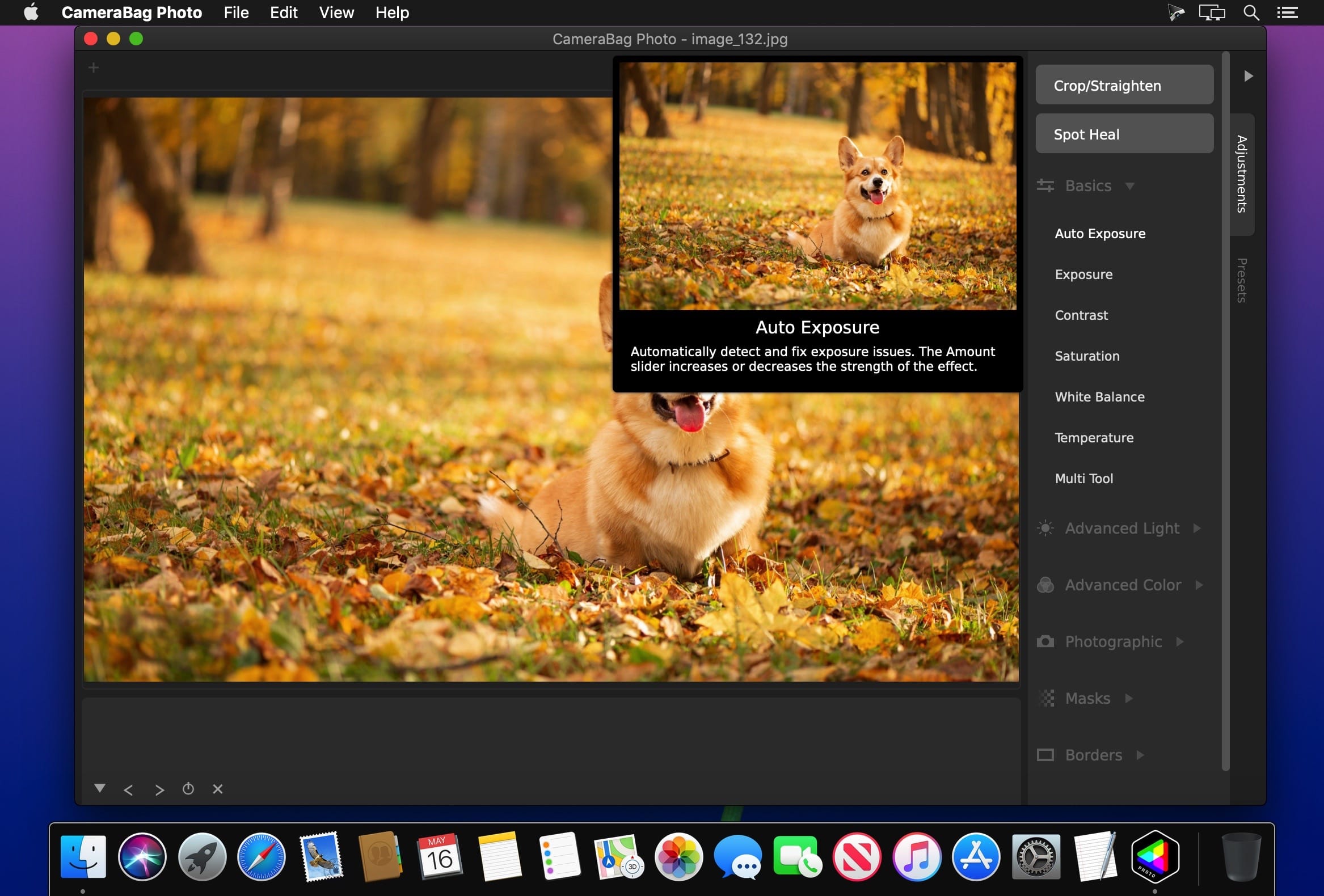The image size is (1324, 896).
Task: Open the View menu
Action: [336, 12]
